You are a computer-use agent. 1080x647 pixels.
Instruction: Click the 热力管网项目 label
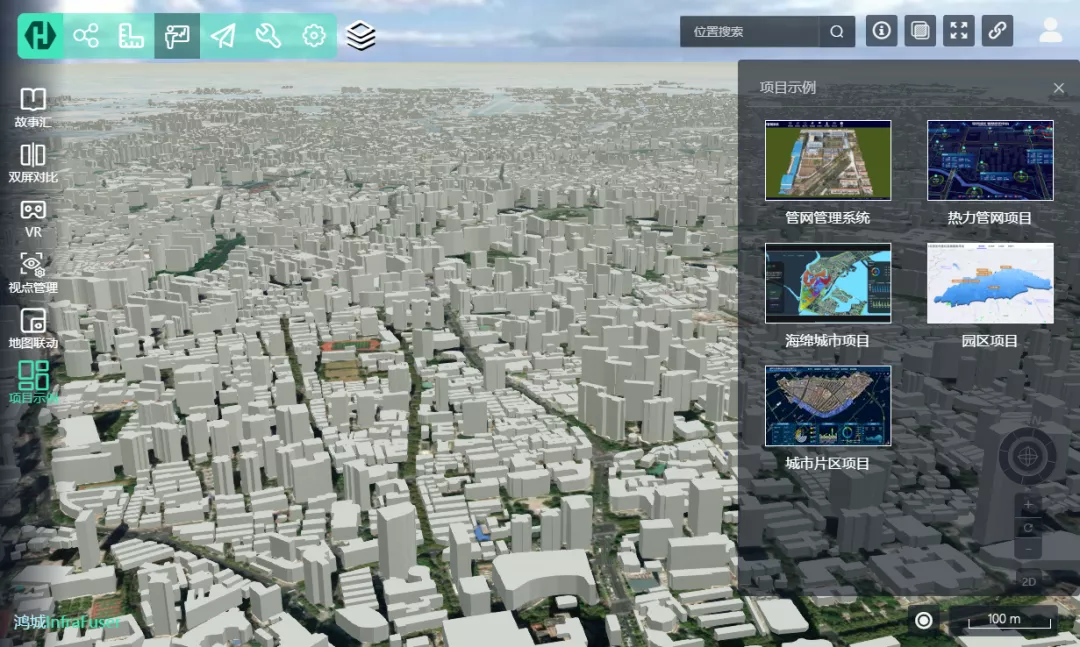coord(990,218)
